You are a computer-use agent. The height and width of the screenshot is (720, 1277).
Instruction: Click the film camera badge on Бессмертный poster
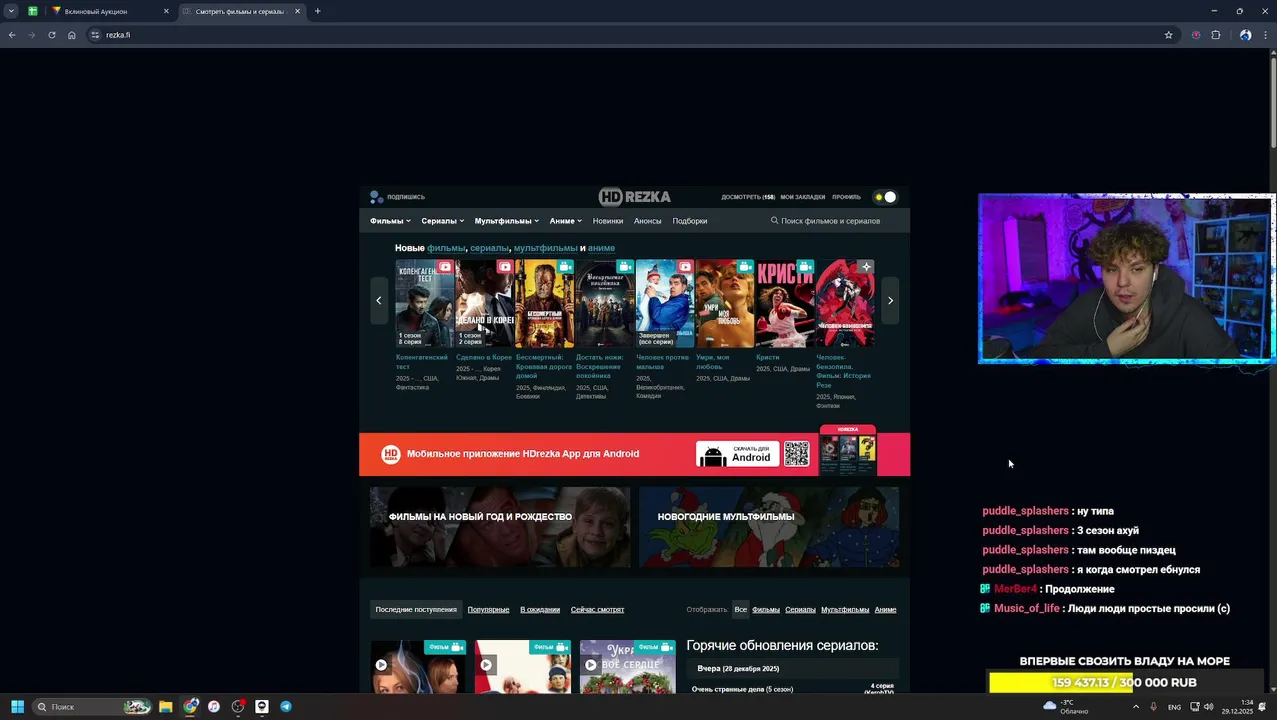point(565,267)
